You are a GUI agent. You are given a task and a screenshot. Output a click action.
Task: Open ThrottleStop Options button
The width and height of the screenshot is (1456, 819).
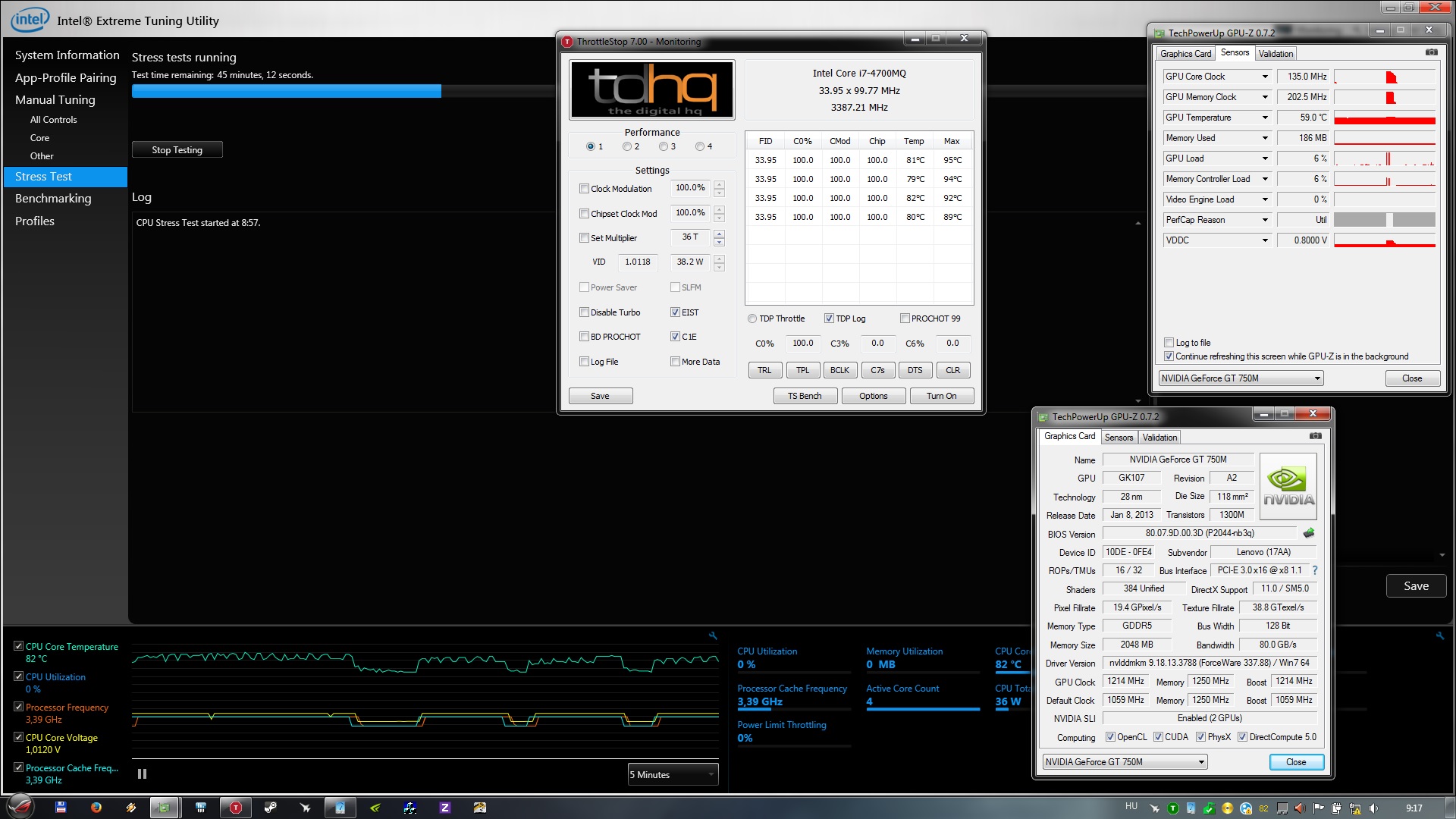(874, 396)
